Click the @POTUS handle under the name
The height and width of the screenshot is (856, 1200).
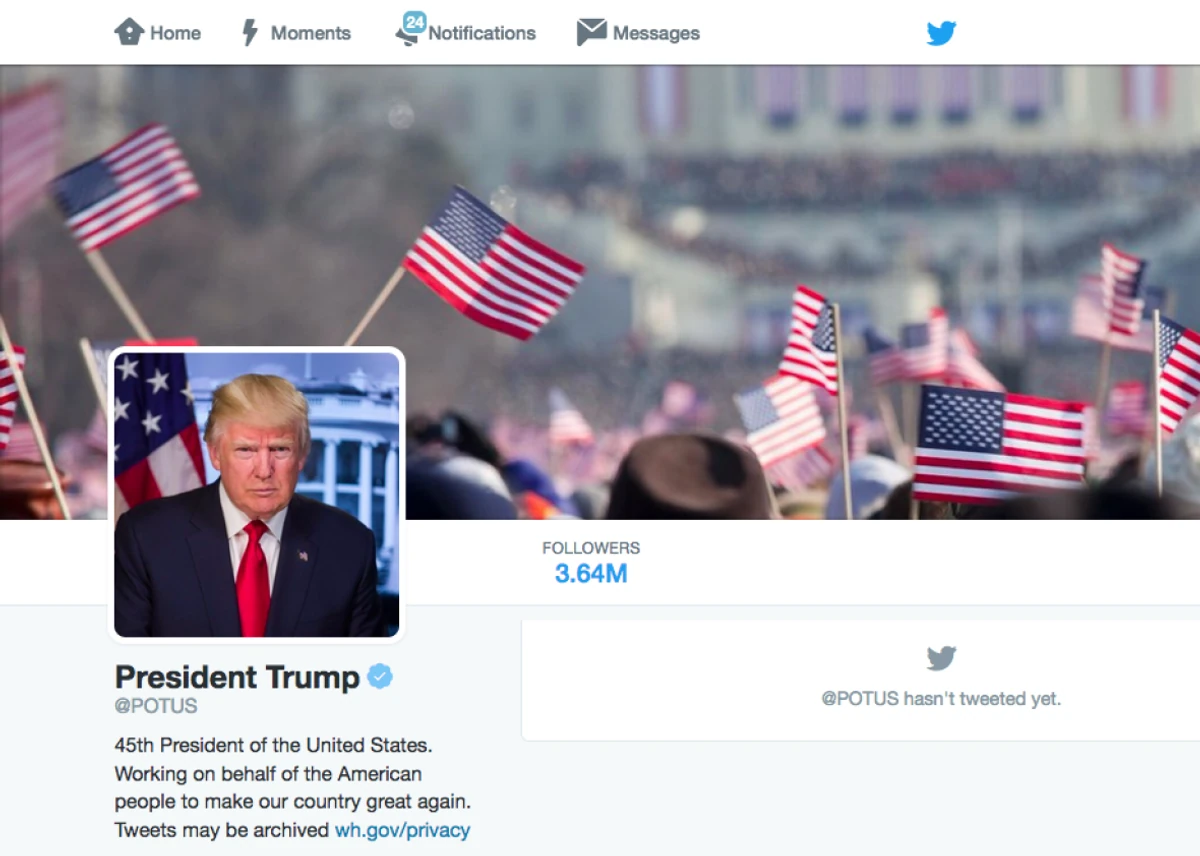pos(156,706)
